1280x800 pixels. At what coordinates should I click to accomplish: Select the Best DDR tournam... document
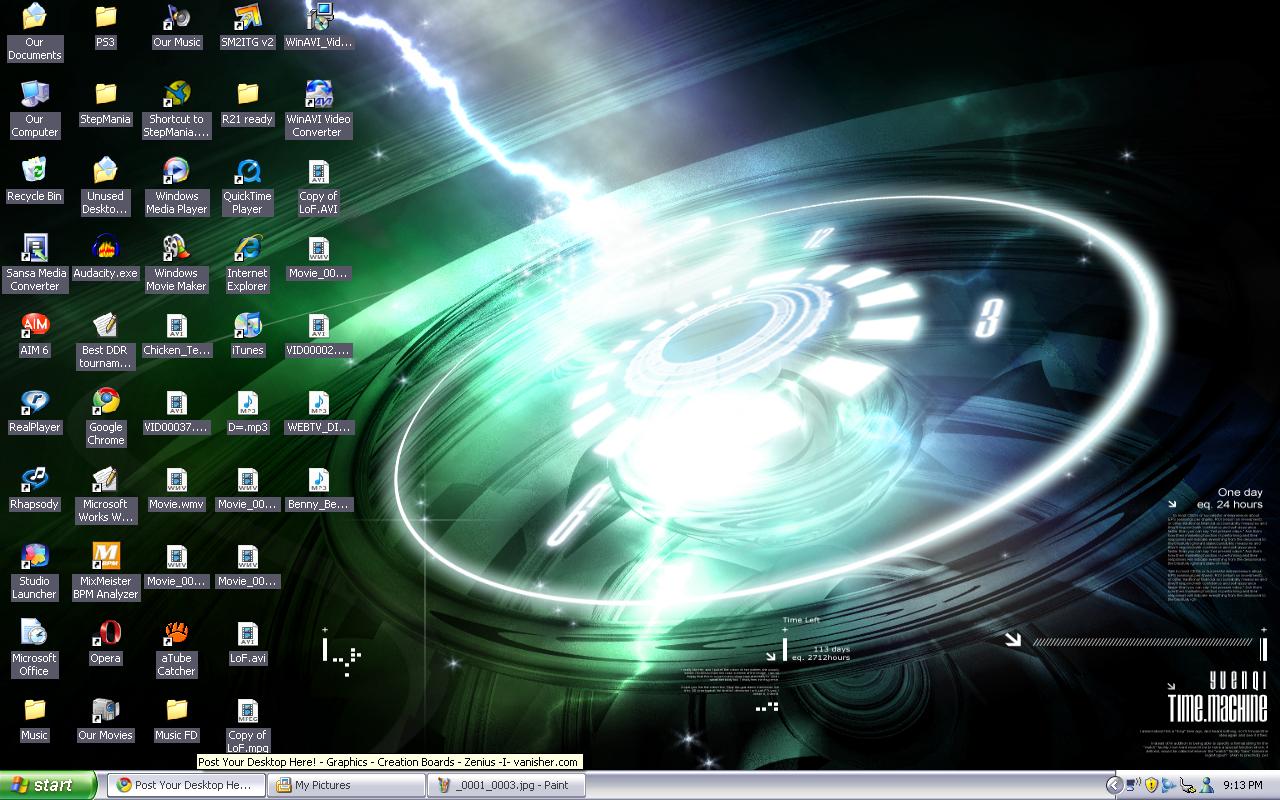point(105,340)
